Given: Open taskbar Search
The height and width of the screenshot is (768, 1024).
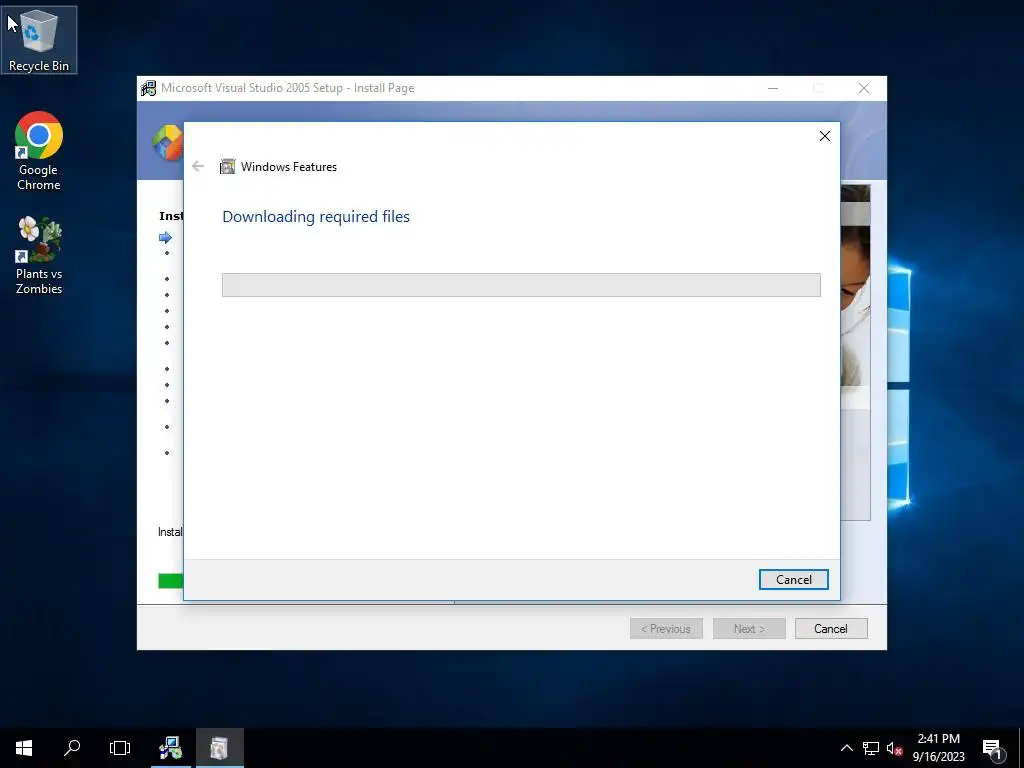Looking at the screenshot, I should 72,748.
